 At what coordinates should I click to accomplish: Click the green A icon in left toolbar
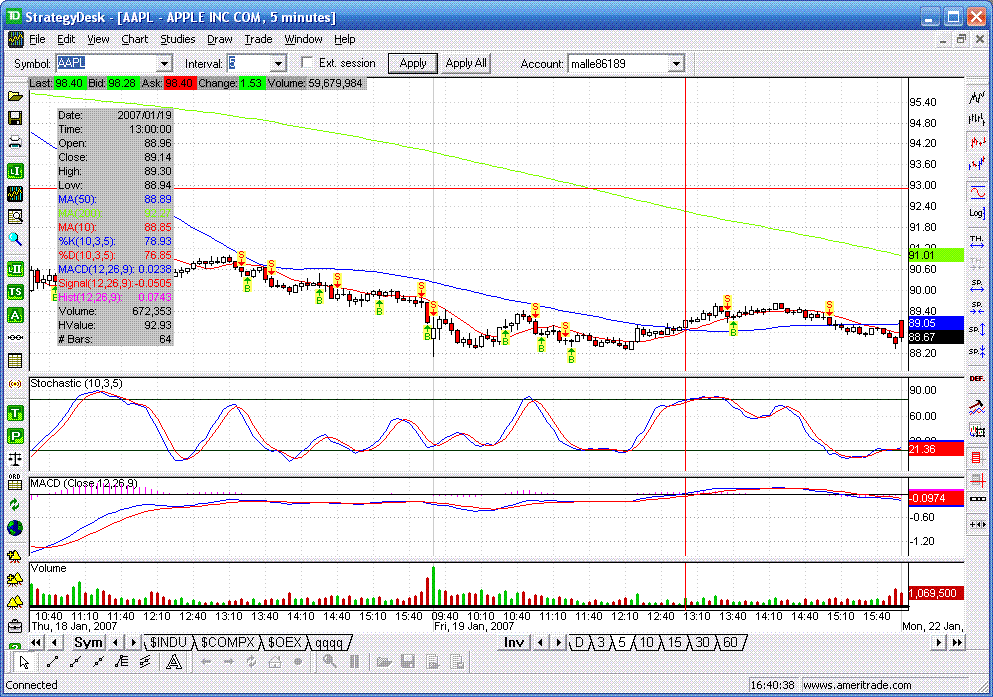point(15,315)
